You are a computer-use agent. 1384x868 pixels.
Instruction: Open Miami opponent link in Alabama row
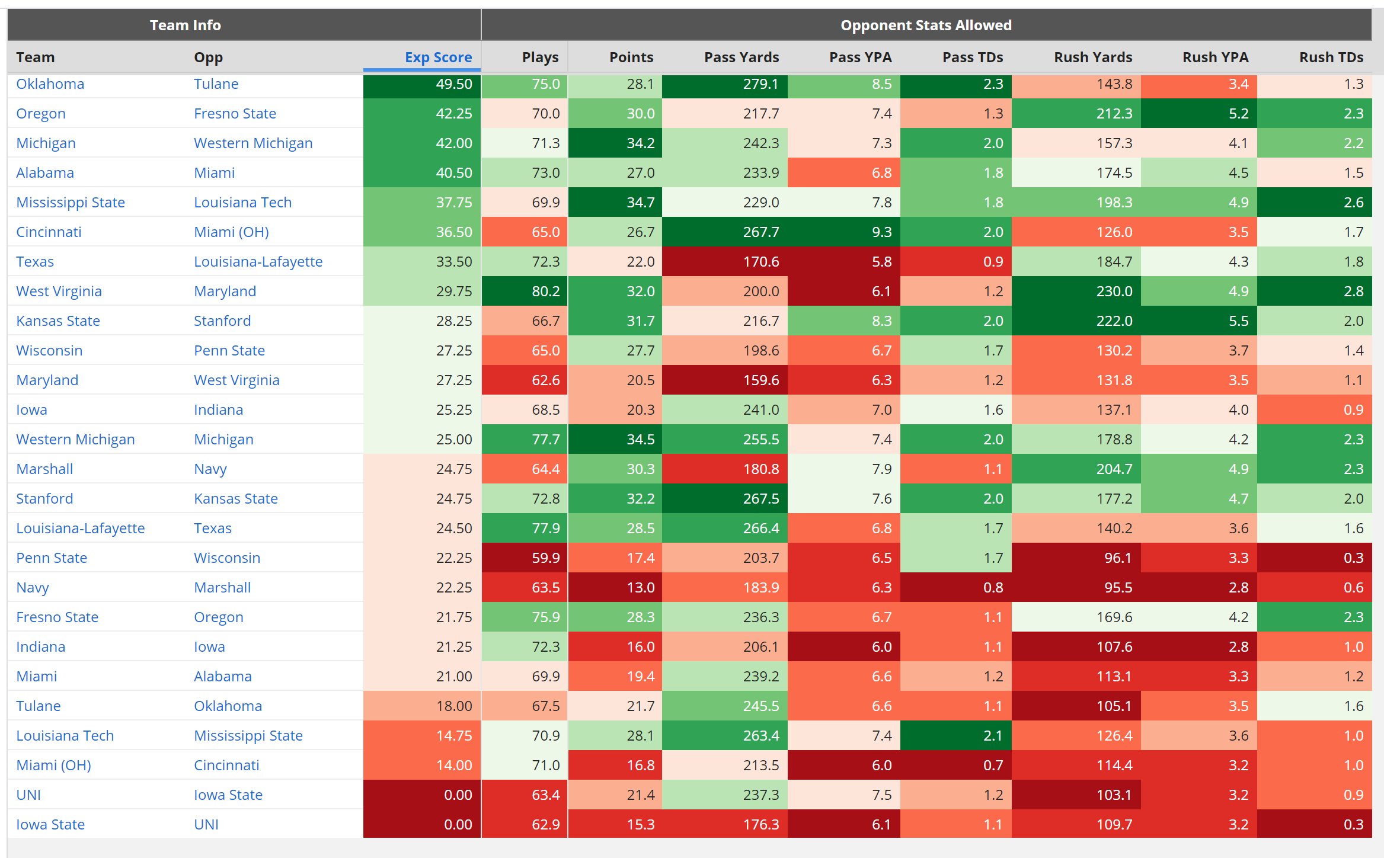pyautogui.click(x=215, y=172)
